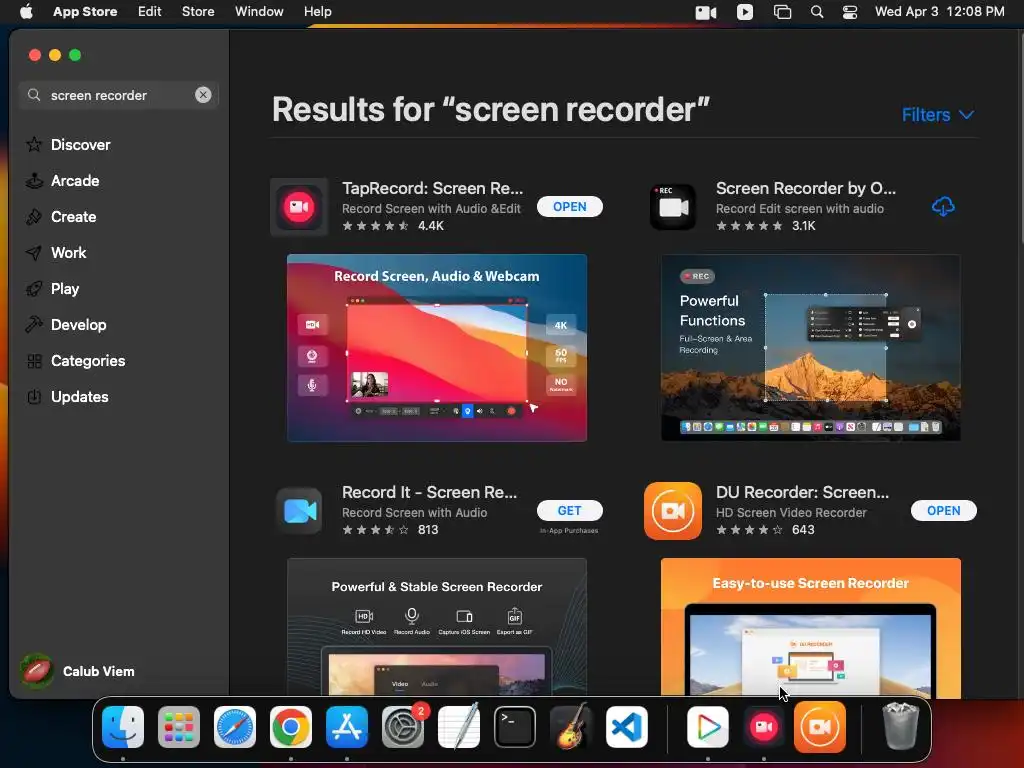Open the App Store menu

point(85,12)
